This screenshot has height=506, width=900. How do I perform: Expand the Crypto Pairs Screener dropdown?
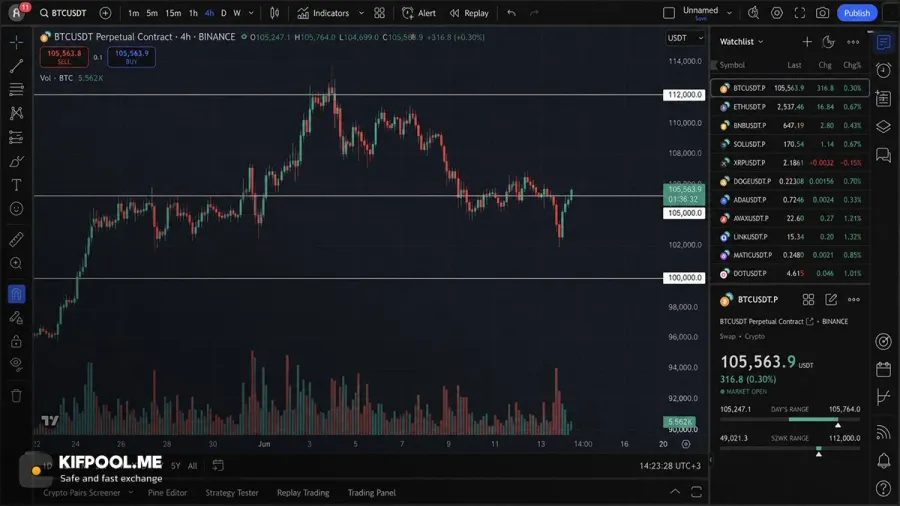click(x=130, y=492)
